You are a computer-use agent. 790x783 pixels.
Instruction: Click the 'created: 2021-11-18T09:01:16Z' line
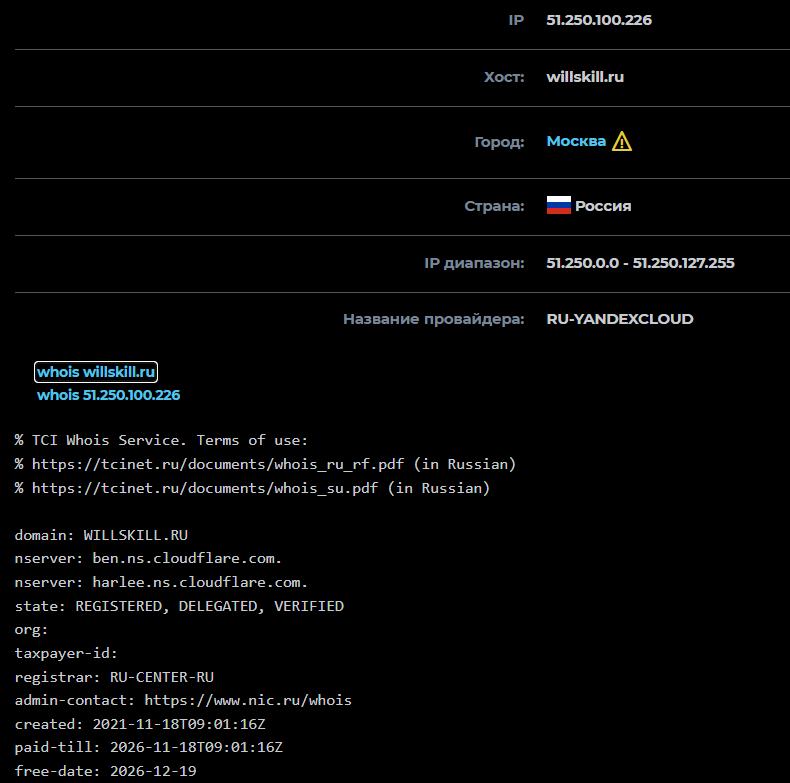140,724
